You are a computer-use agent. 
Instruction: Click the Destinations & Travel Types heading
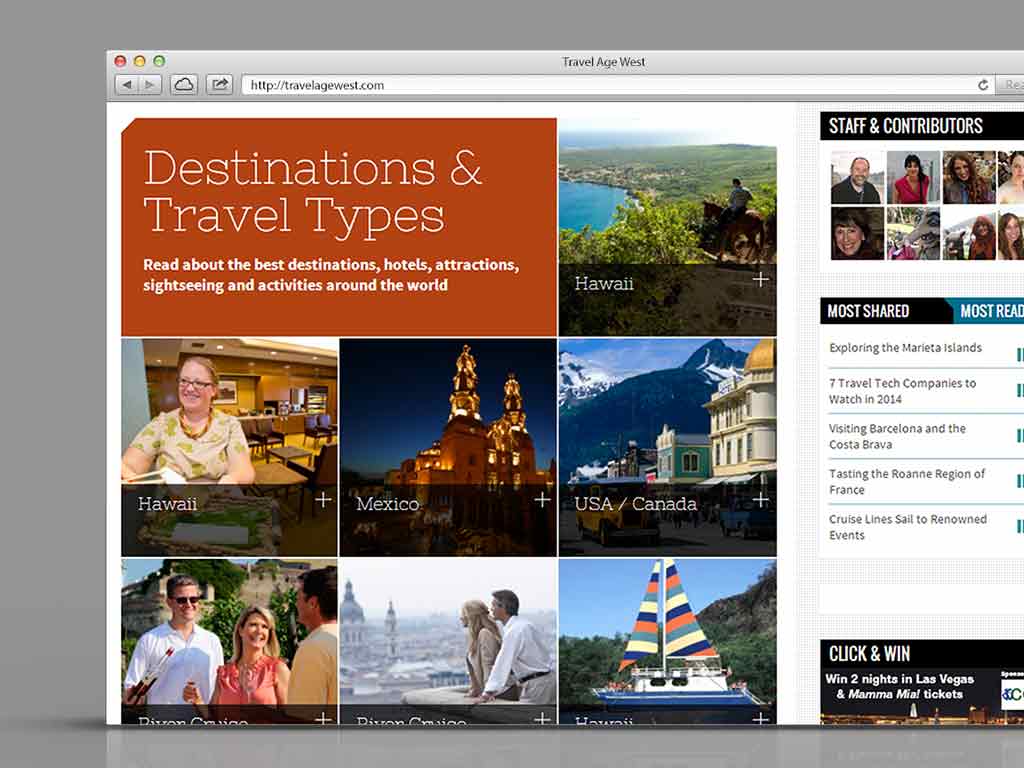coord(313,191)
